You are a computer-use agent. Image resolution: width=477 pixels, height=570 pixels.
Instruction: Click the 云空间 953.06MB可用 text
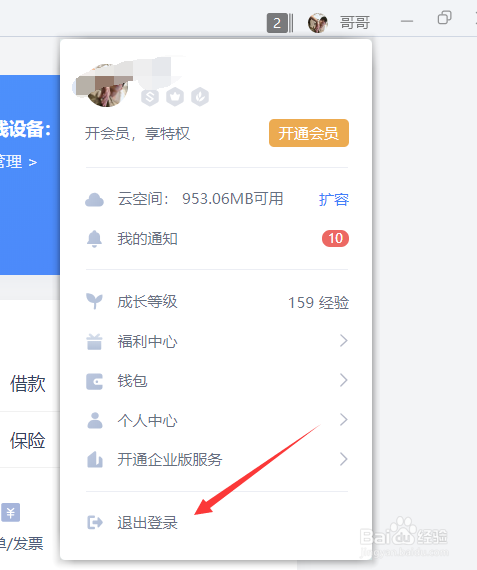pos(200,199)
